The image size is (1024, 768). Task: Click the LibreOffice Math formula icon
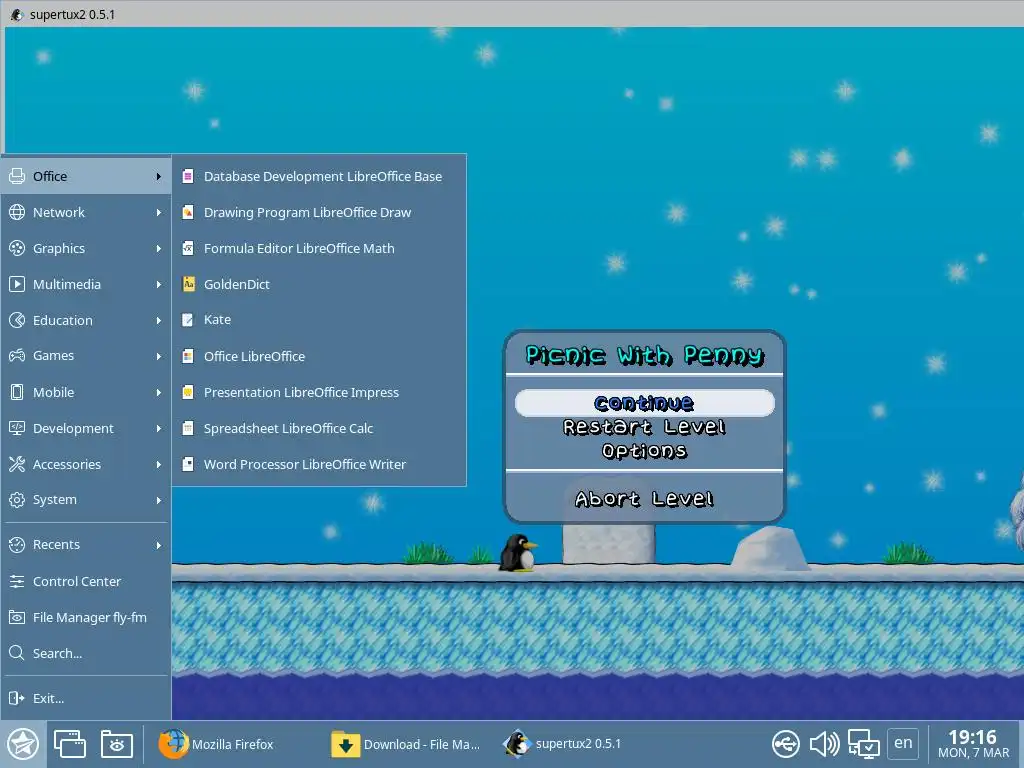pyautogui.click(x=188, y=248)
